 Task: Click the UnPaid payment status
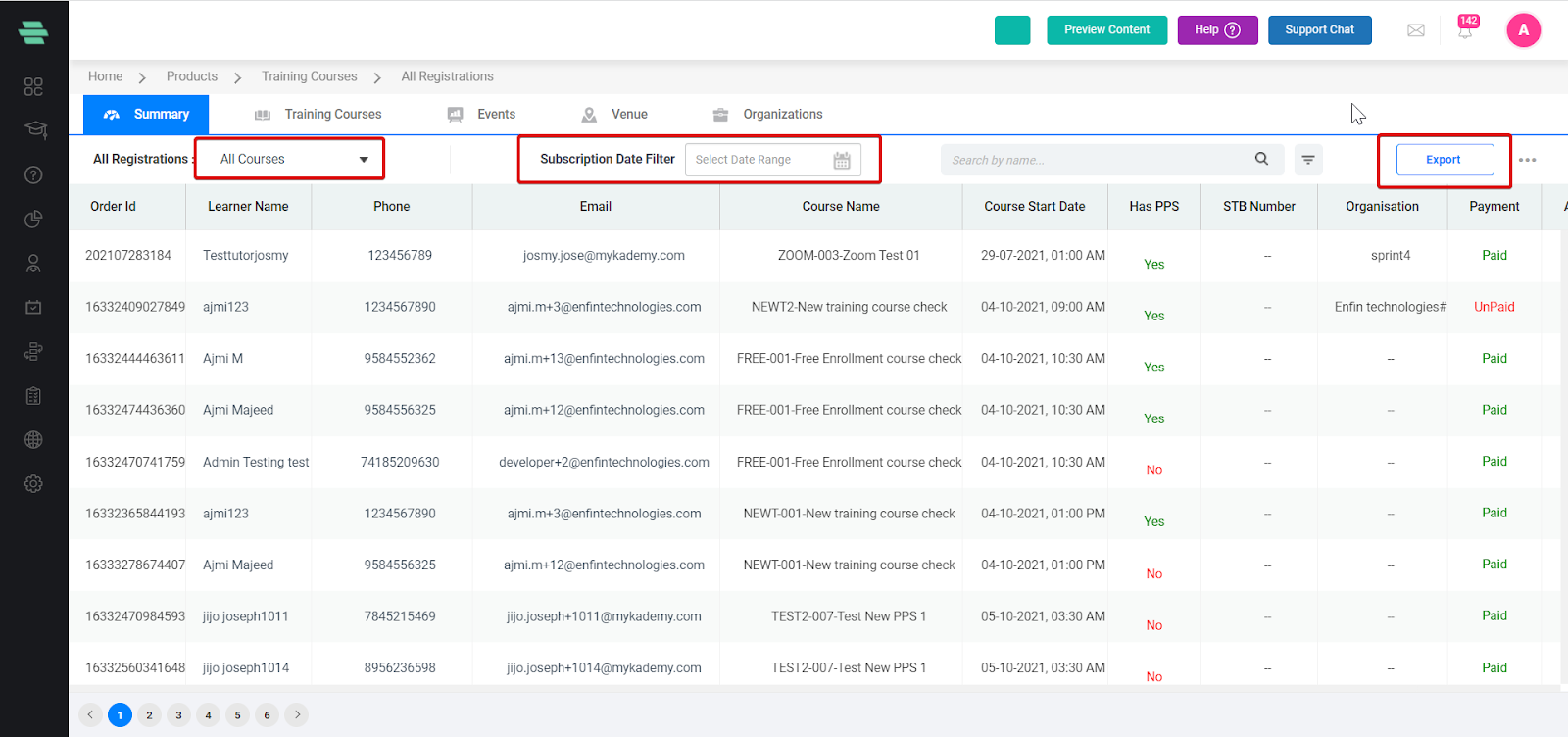coord(1494,307)
